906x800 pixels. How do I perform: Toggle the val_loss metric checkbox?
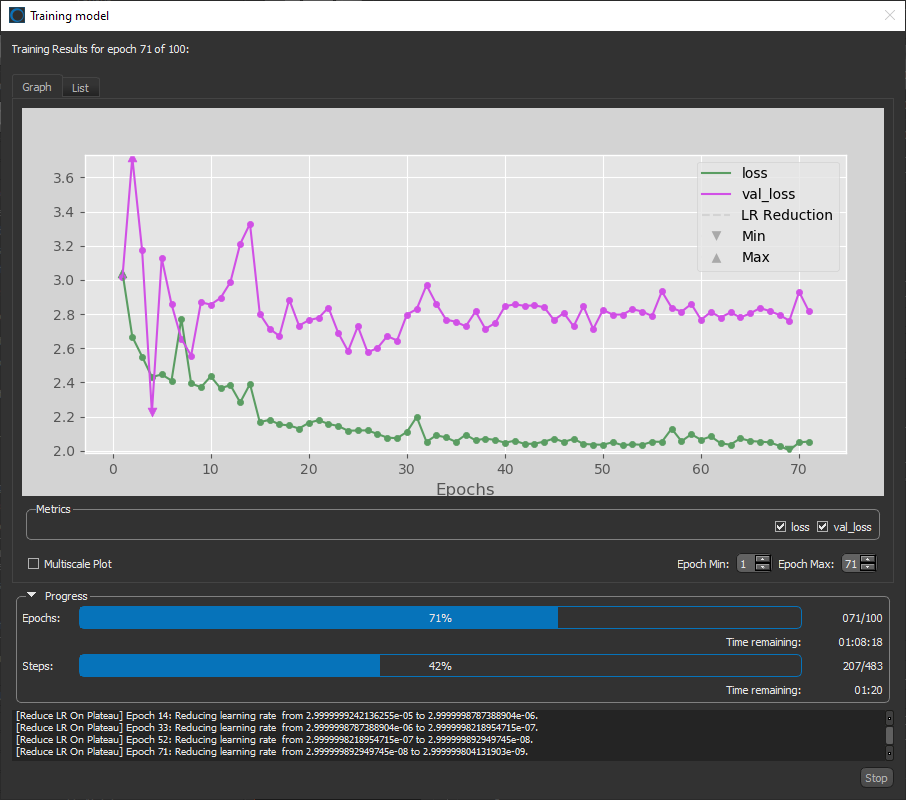(x=823, y=527)
